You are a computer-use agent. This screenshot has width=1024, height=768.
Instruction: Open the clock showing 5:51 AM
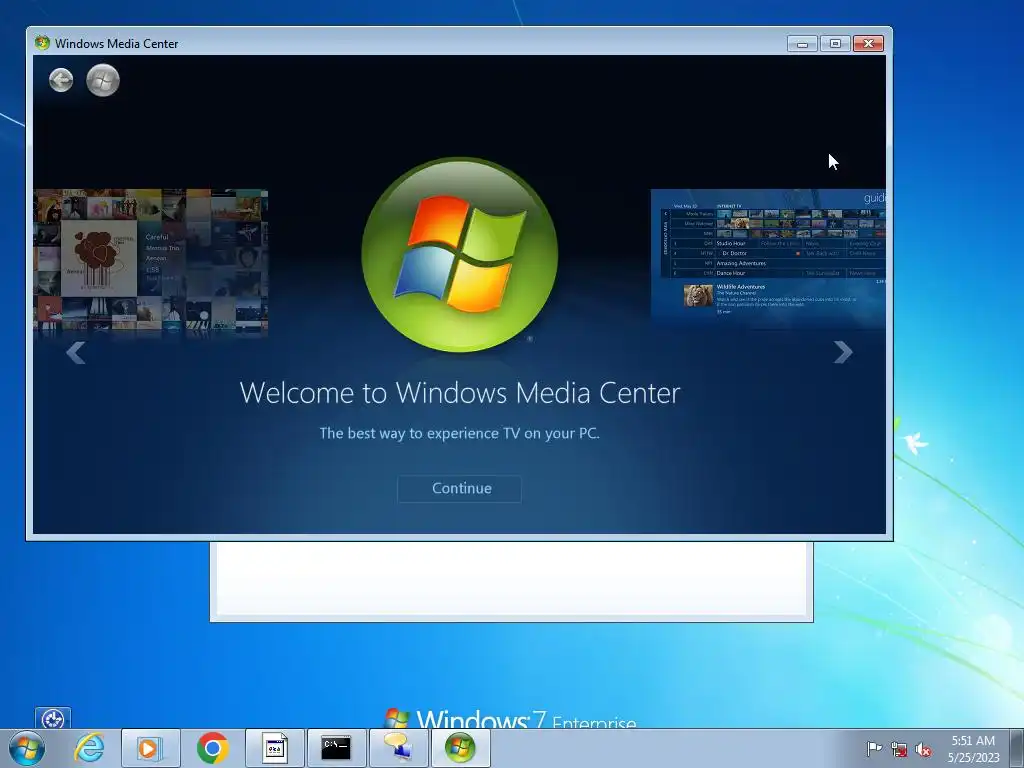[973, 748]
